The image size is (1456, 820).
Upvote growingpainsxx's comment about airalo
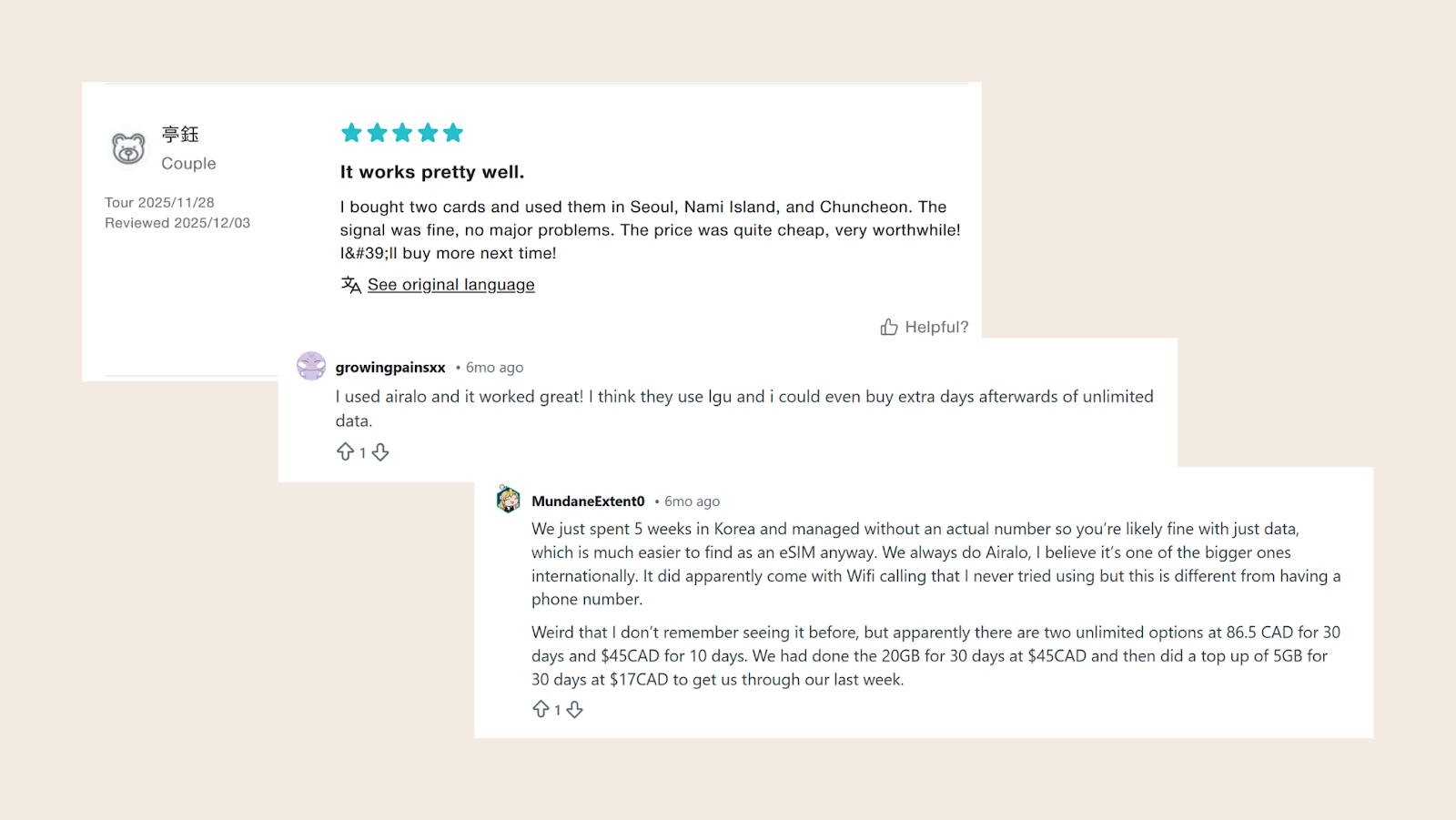coord(345,451)
